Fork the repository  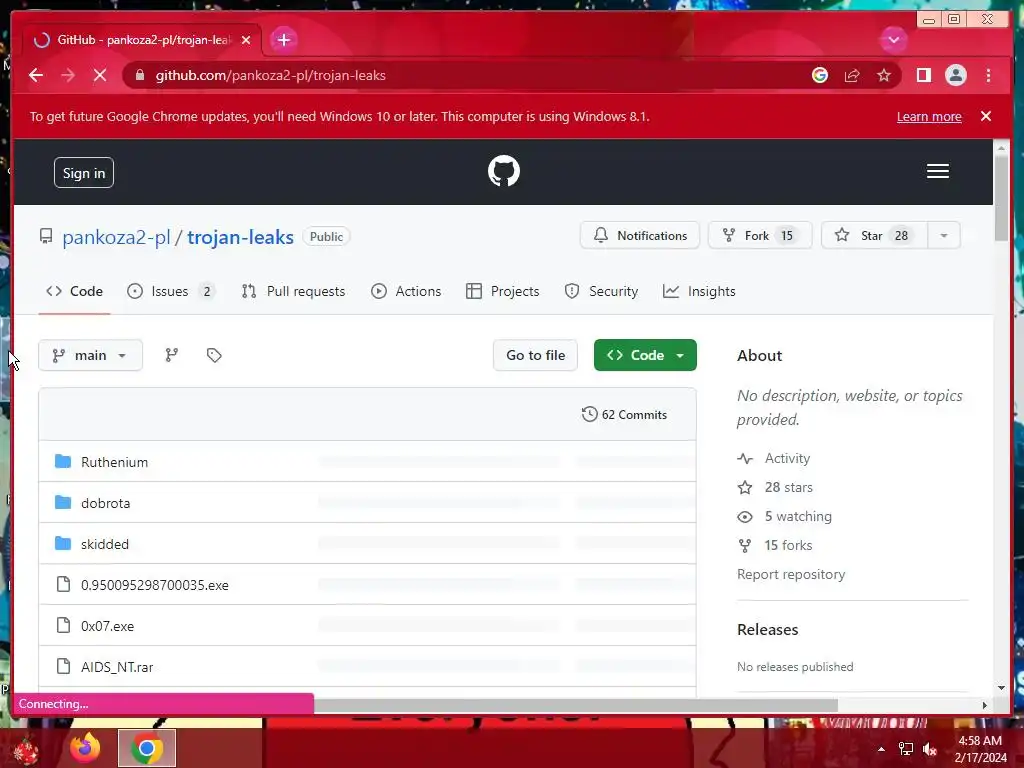pyautogui.click(x=760, y=236)
